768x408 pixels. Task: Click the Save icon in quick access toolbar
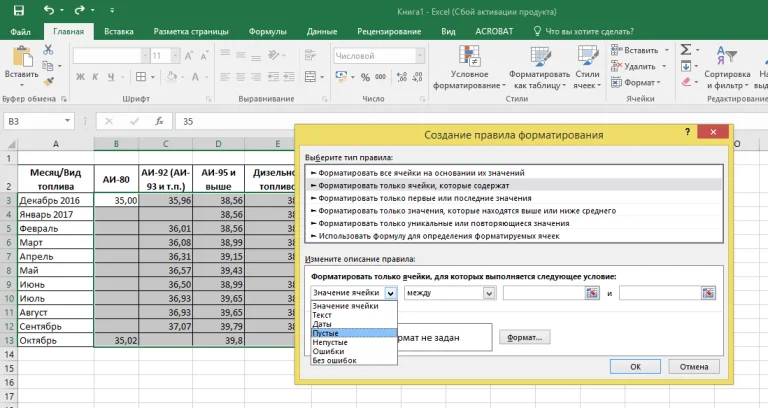[19, 10]
